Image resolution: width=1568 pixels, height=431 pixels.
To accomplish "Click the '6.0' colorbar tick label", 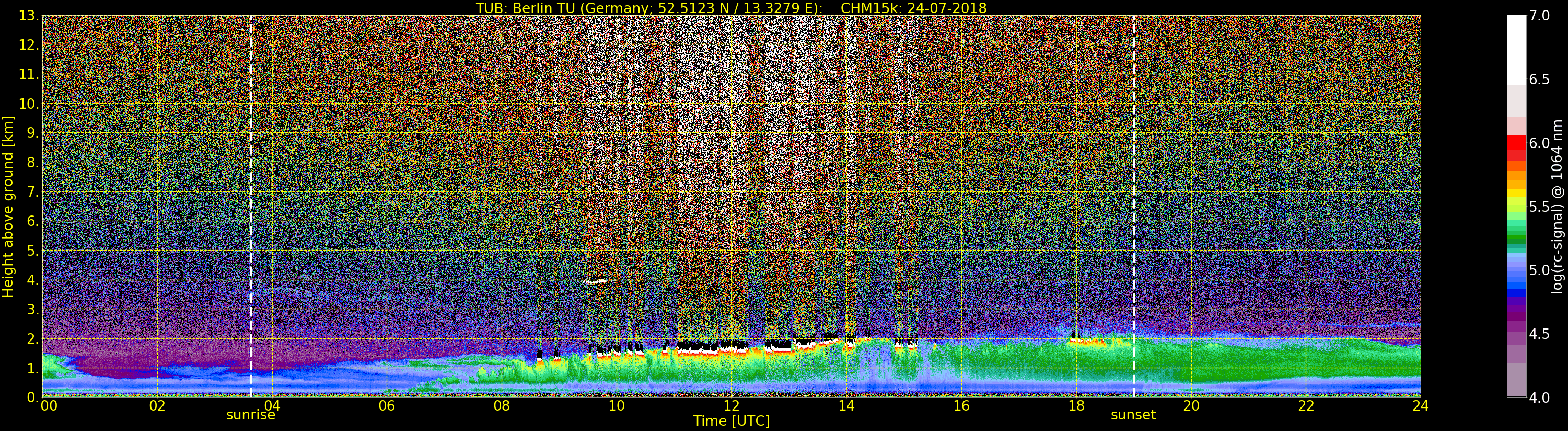I will (1539, 143).
